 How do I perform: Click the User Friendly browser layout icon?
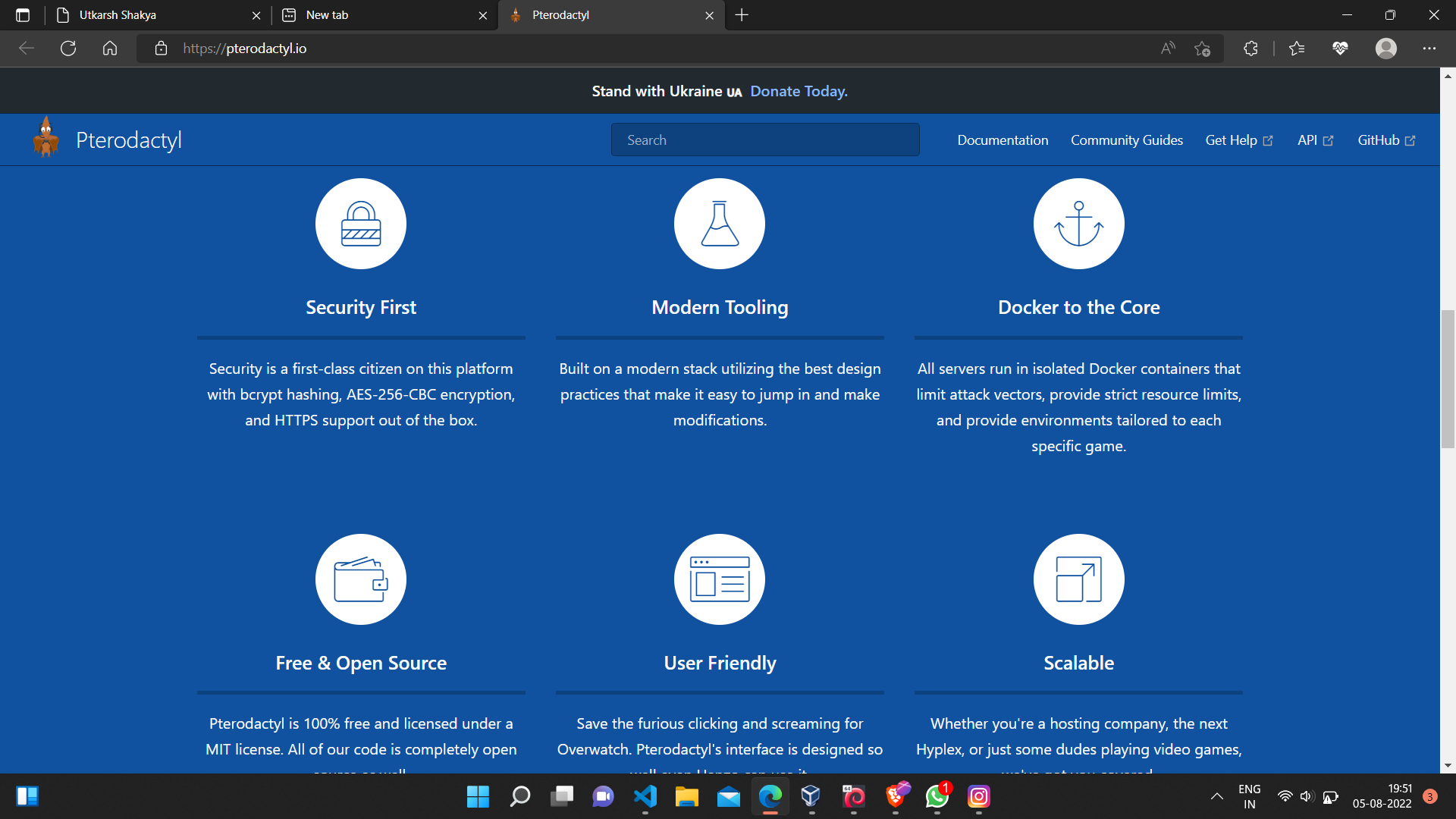coord(720,579)
